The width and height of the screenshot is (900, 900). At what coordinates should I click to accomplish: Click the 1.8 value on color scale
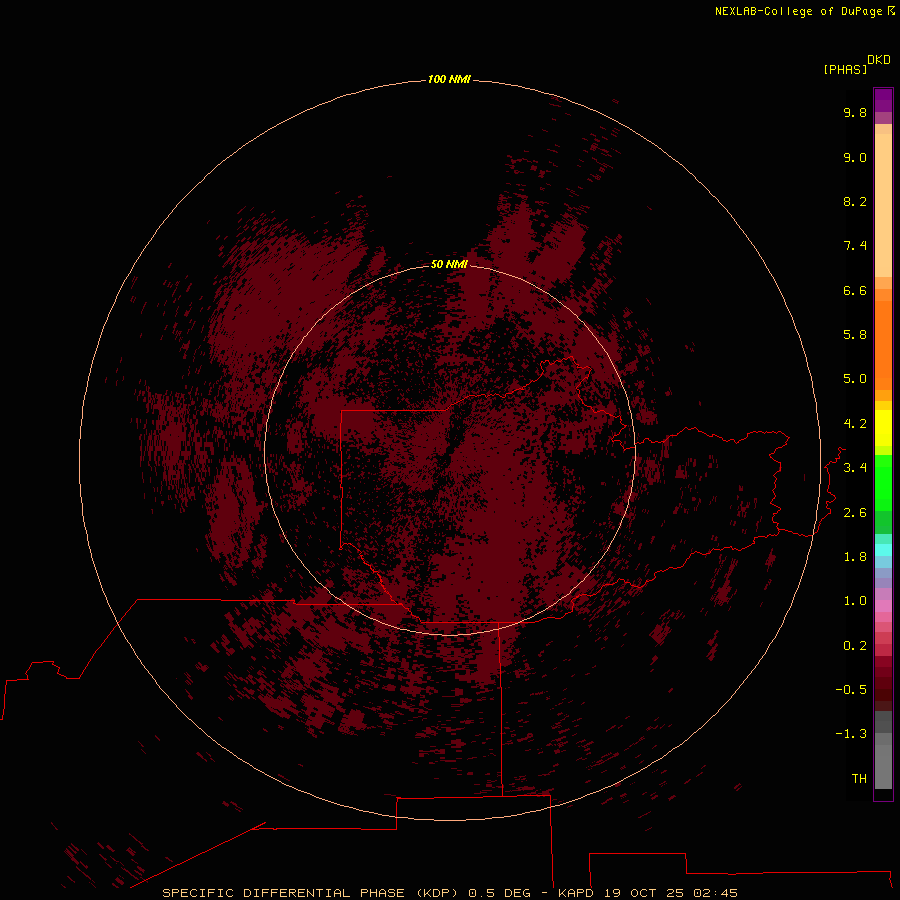pos(855,557)
